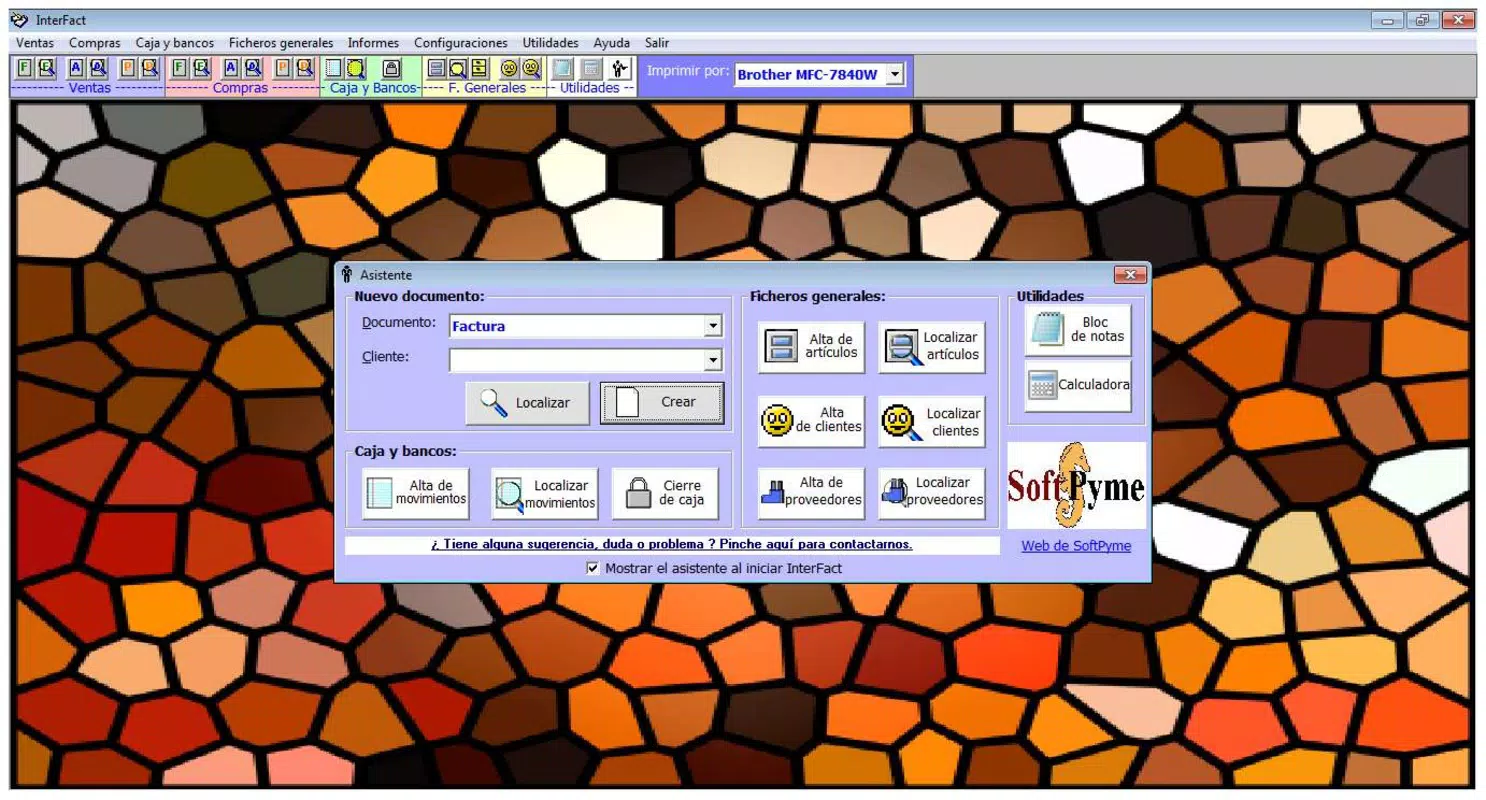1486x800 pixels.
Task: Click the search movements icon in Caja y Bancos toolbar
Action: (x=356, y=68)
